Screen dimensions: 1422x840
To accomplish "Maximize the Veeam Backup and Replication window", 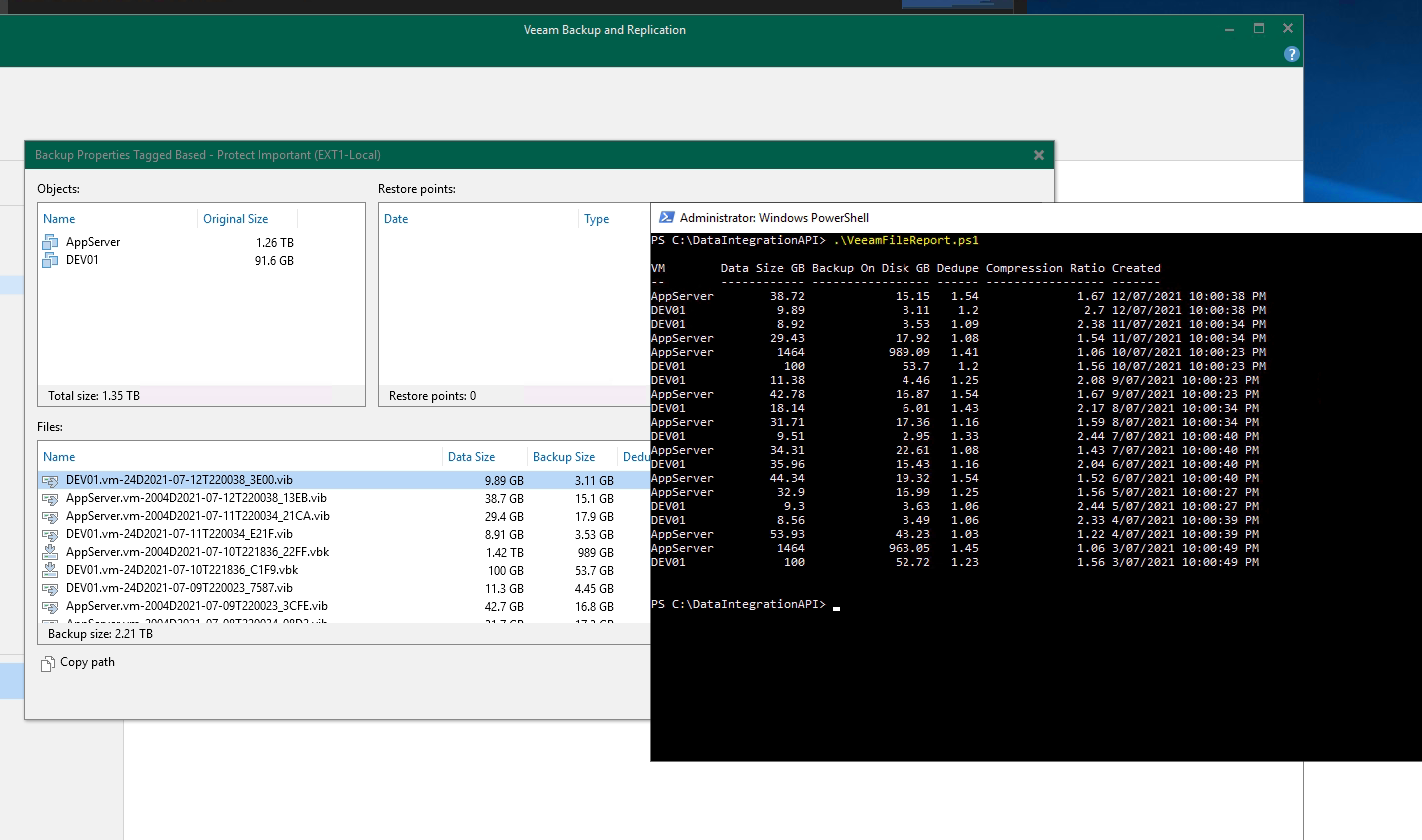I will (x=1259, y=29).
